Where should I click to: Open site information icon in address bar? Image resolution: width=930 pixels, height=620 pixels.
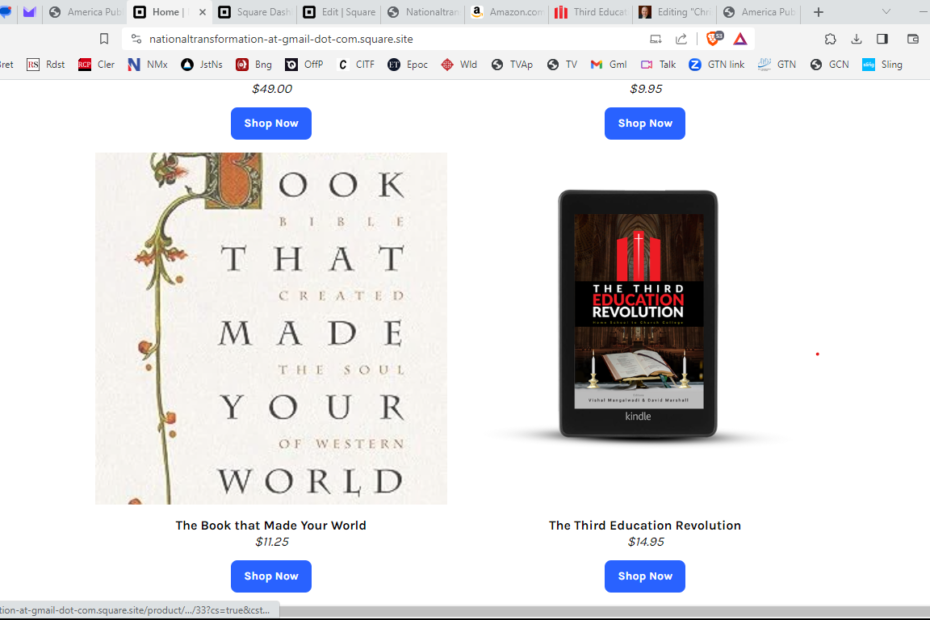(136, 39)
